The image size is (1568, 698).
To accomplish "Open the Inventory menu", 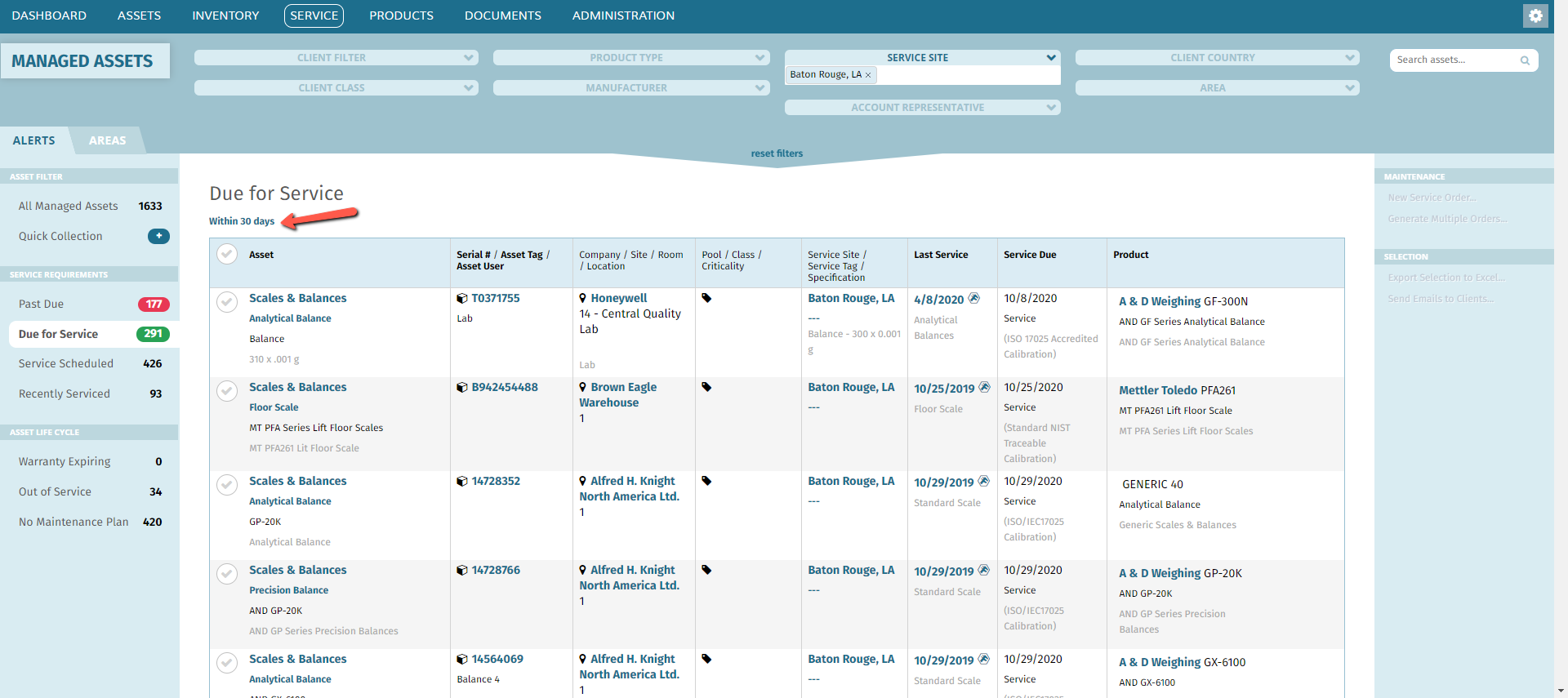I will coord(225,16).
